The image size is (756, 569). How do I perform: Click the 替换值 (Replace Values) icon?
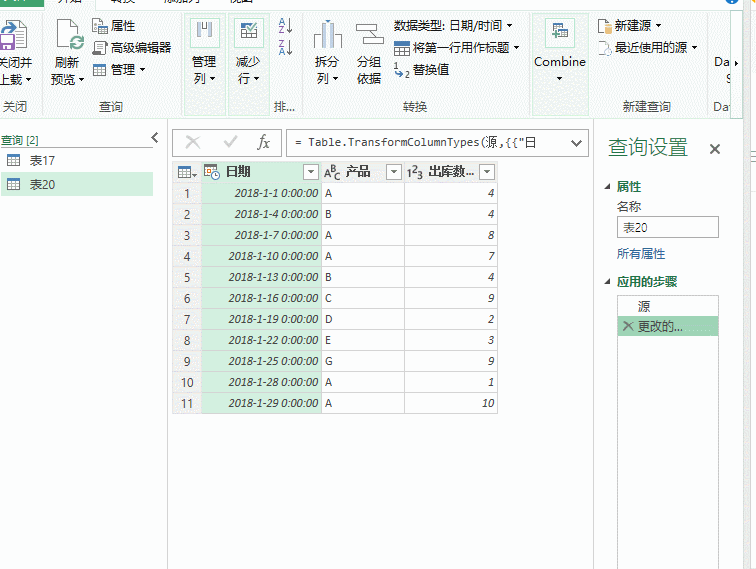tap(401, 69)
